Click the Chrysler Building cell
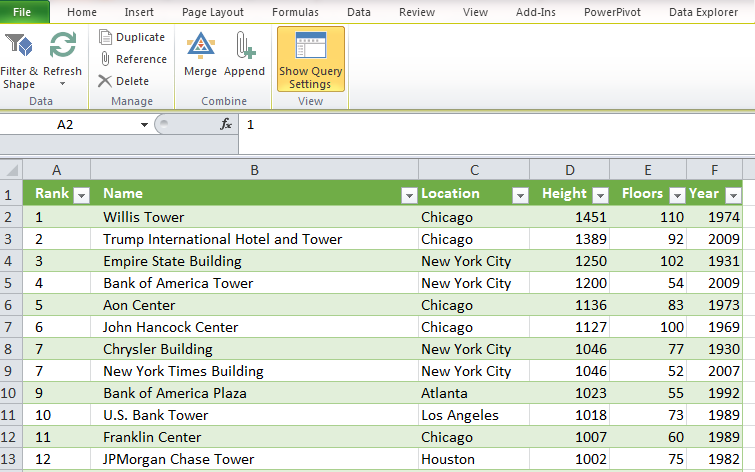The image size is (755, 472). pyautogui.click(x=254, y=349)
